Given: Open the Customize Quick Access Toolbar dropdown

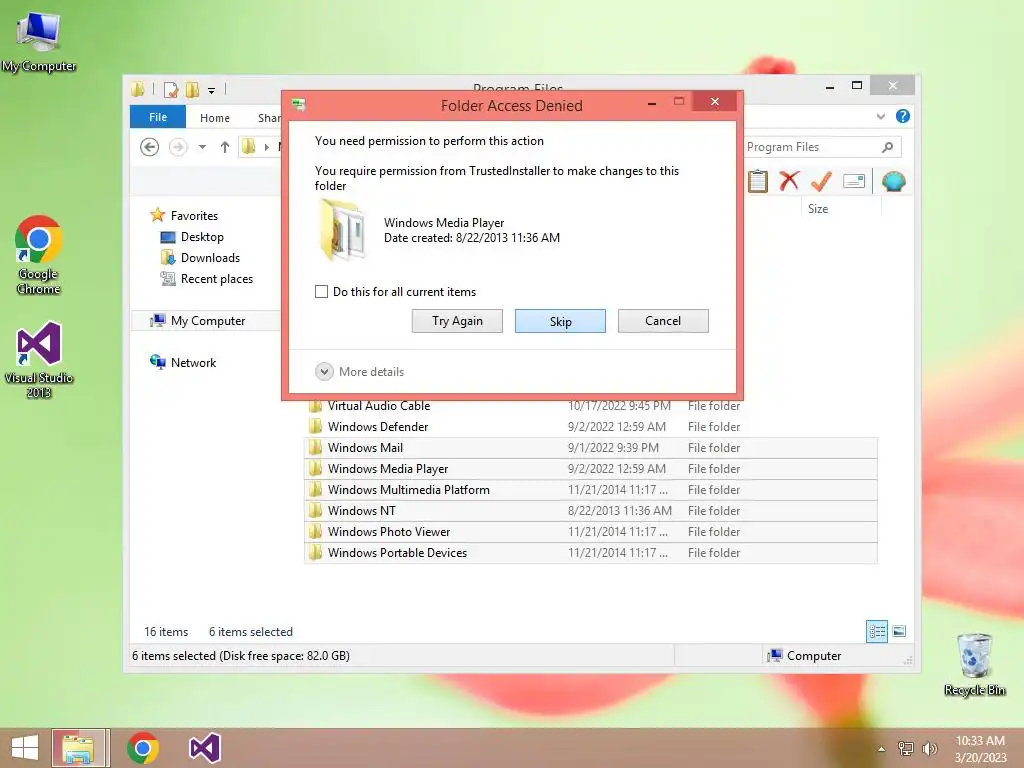Looking at the screenshot, I should (x=212, y=91).
